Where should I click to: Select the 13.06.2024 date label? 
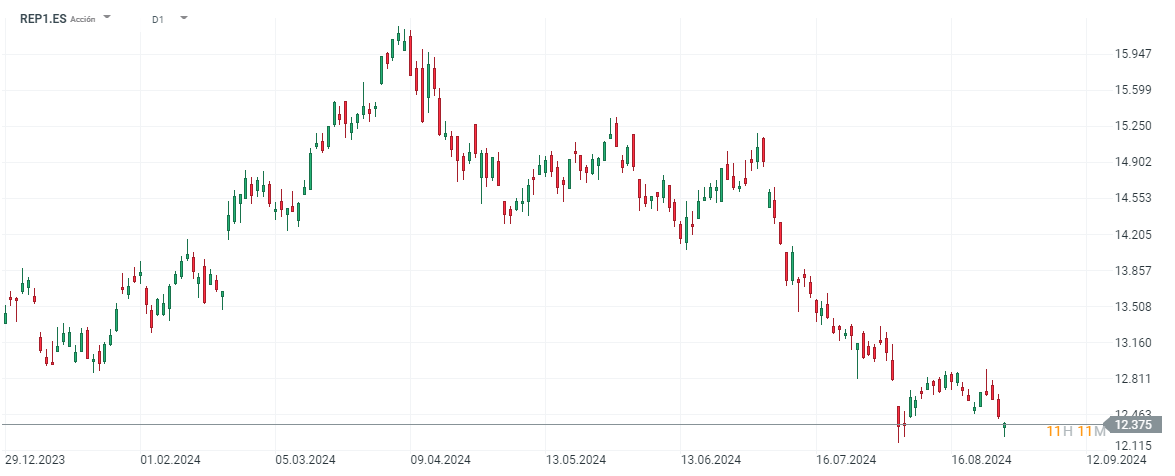pos(711,460)
